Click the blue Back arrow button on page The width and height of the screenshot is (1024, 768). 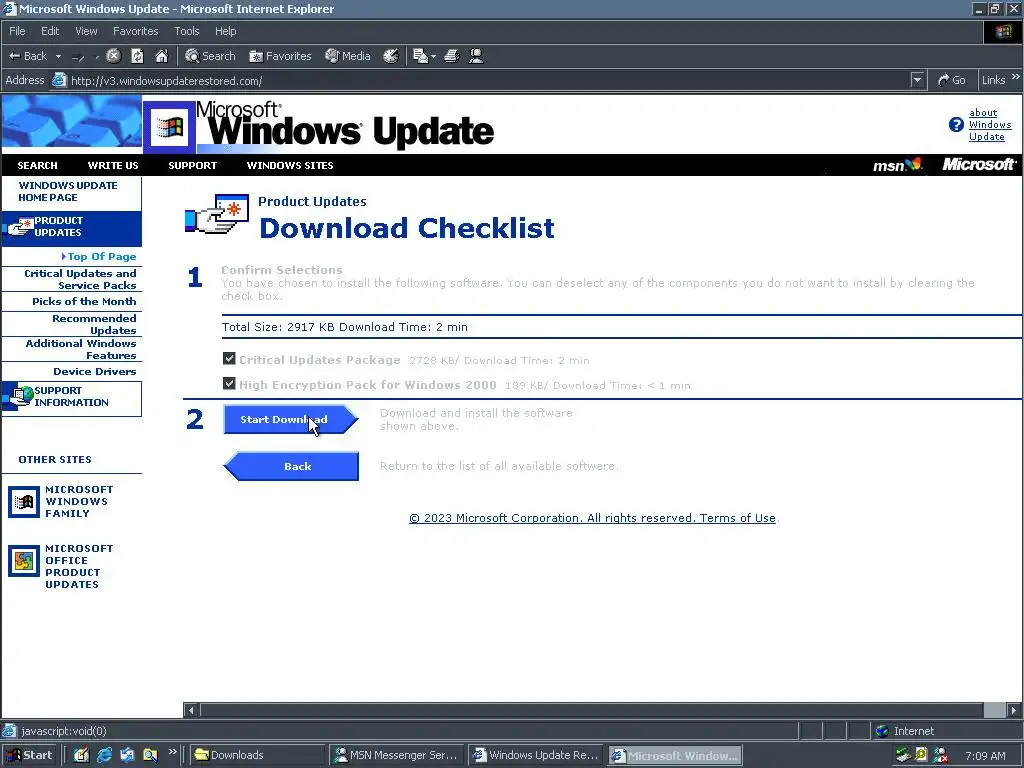click(291, 466)
